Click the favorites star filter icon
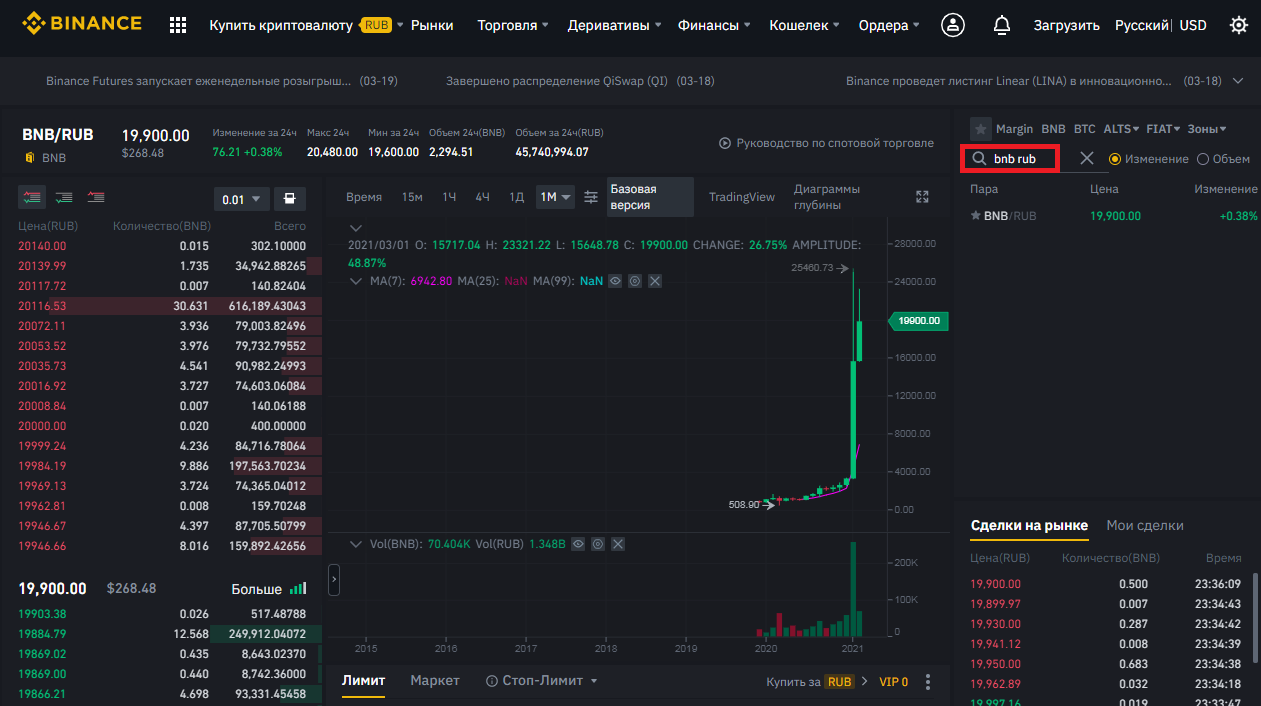This screenshot has width=1261, height=706. click(981, 129)
